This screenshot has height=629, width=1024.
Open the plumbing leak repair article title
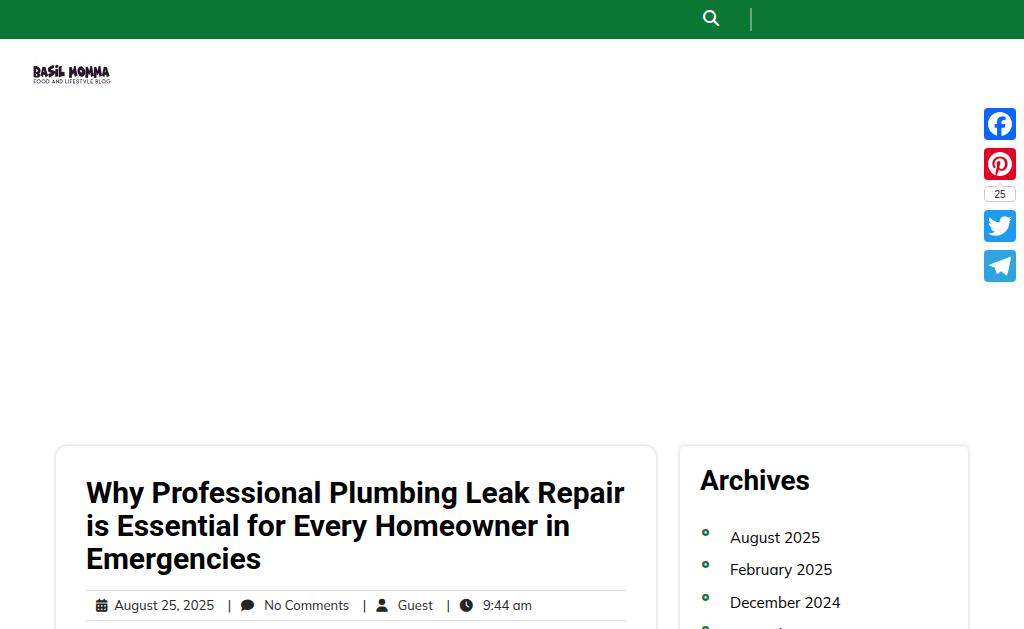(354, 525)
